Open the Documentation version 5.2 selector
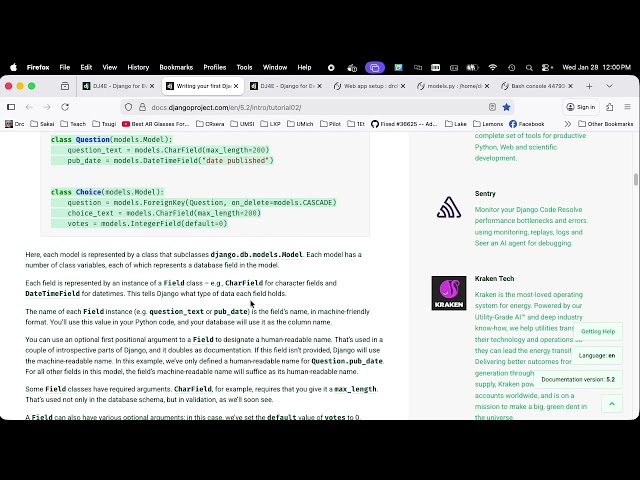 coord(578,380)
